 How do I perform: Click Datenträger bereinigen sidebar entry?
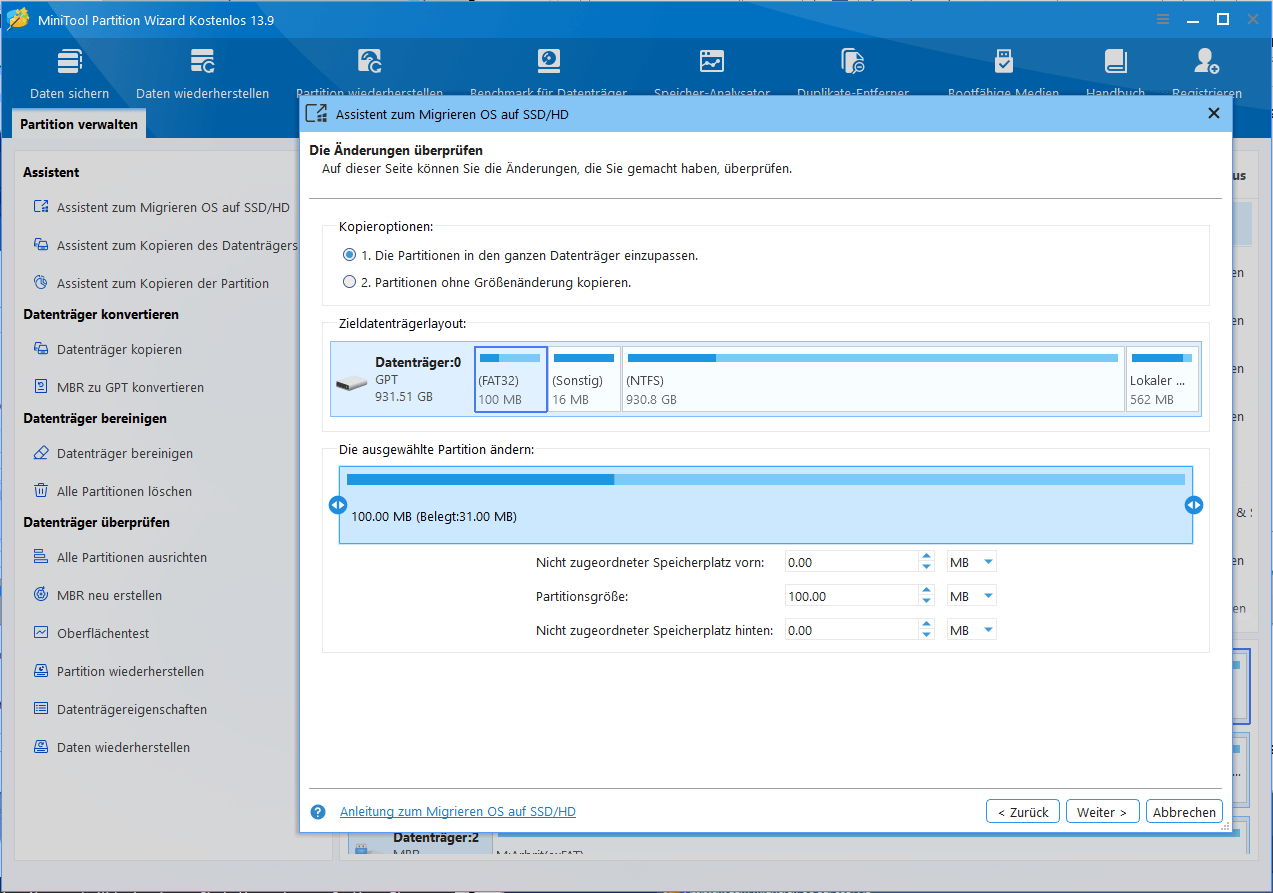(113, 453)
